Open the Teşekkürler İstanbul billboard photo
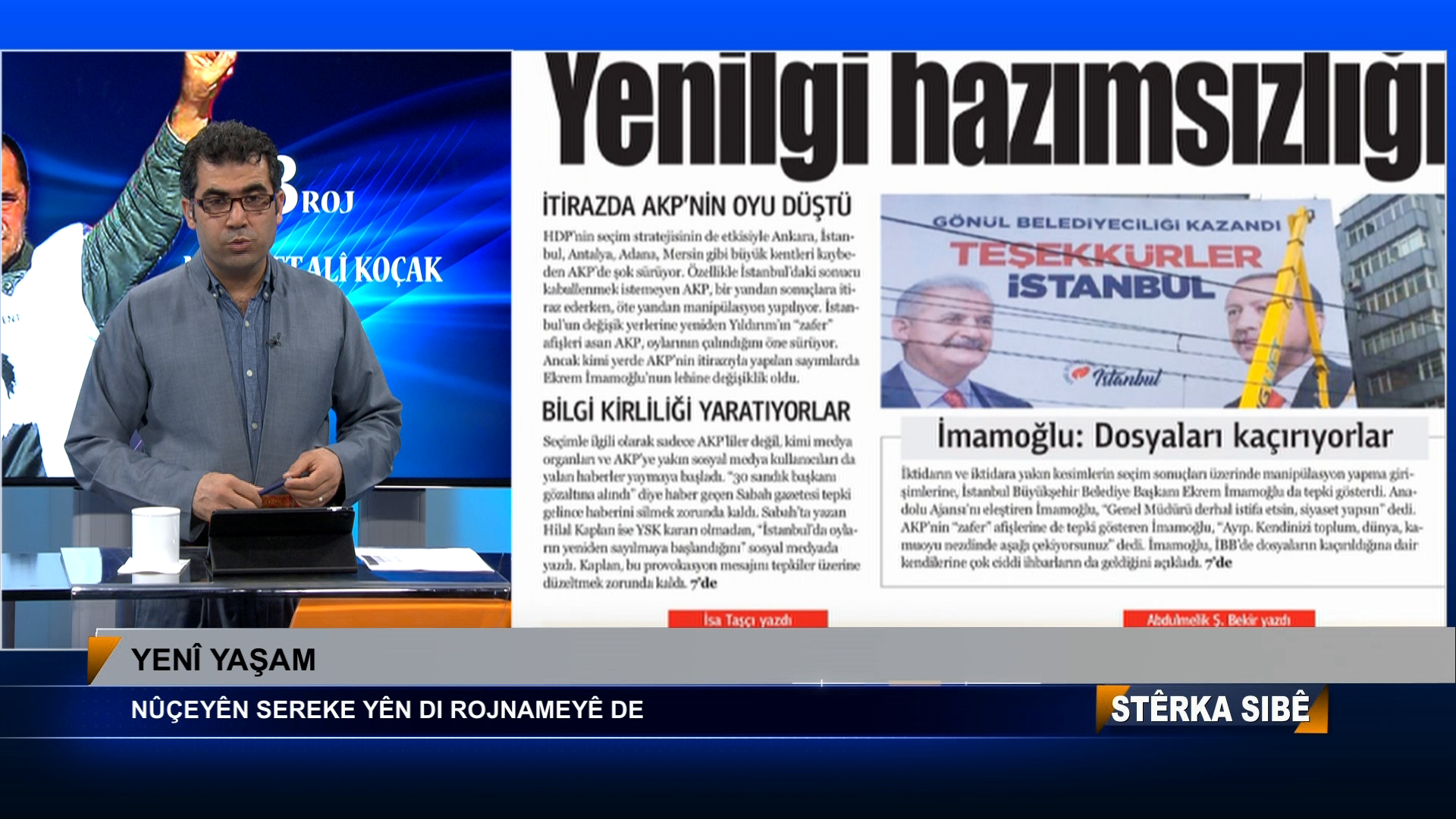 tap(1162, 301)
